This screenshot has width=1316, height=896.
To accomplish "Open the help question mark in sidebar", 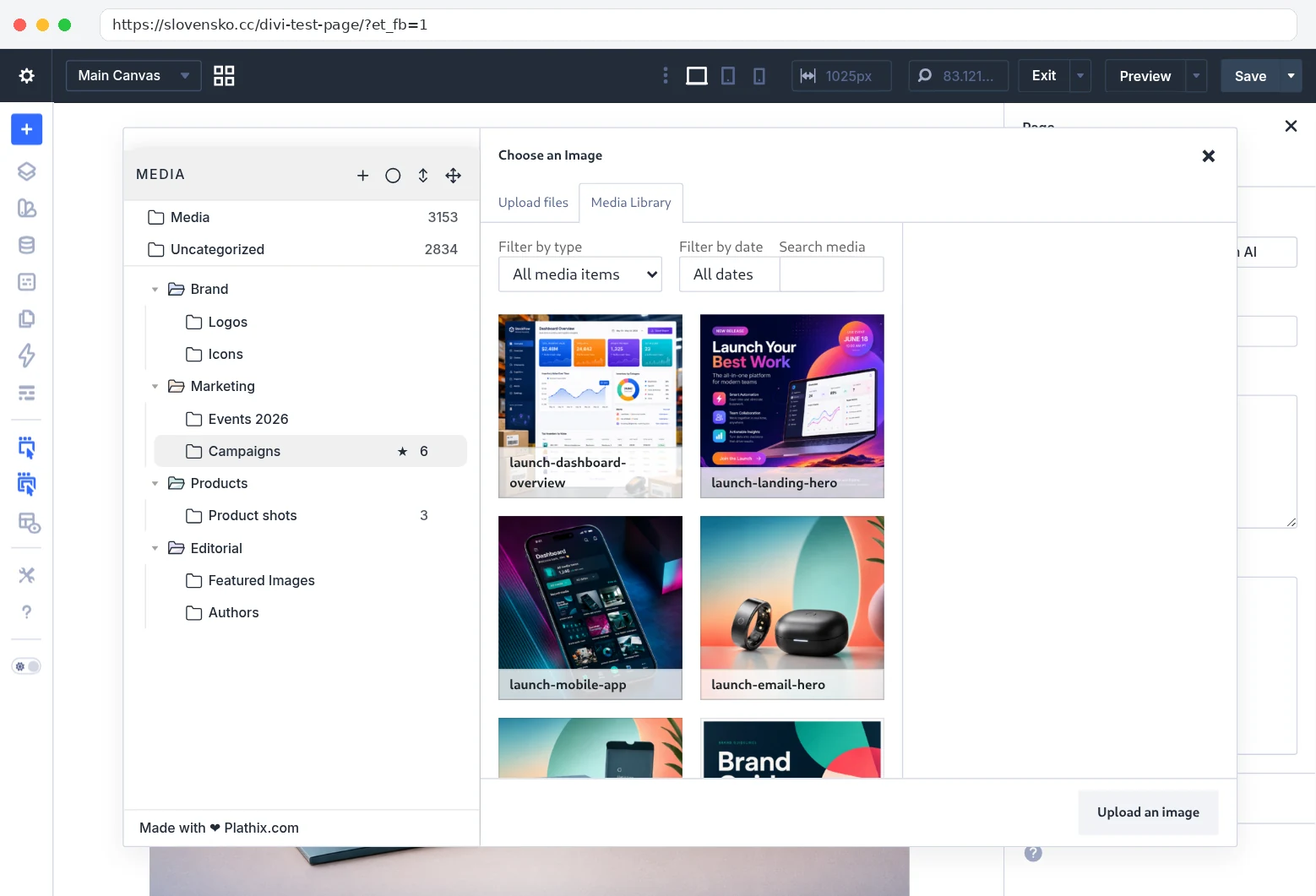I will tap(27, 612).
